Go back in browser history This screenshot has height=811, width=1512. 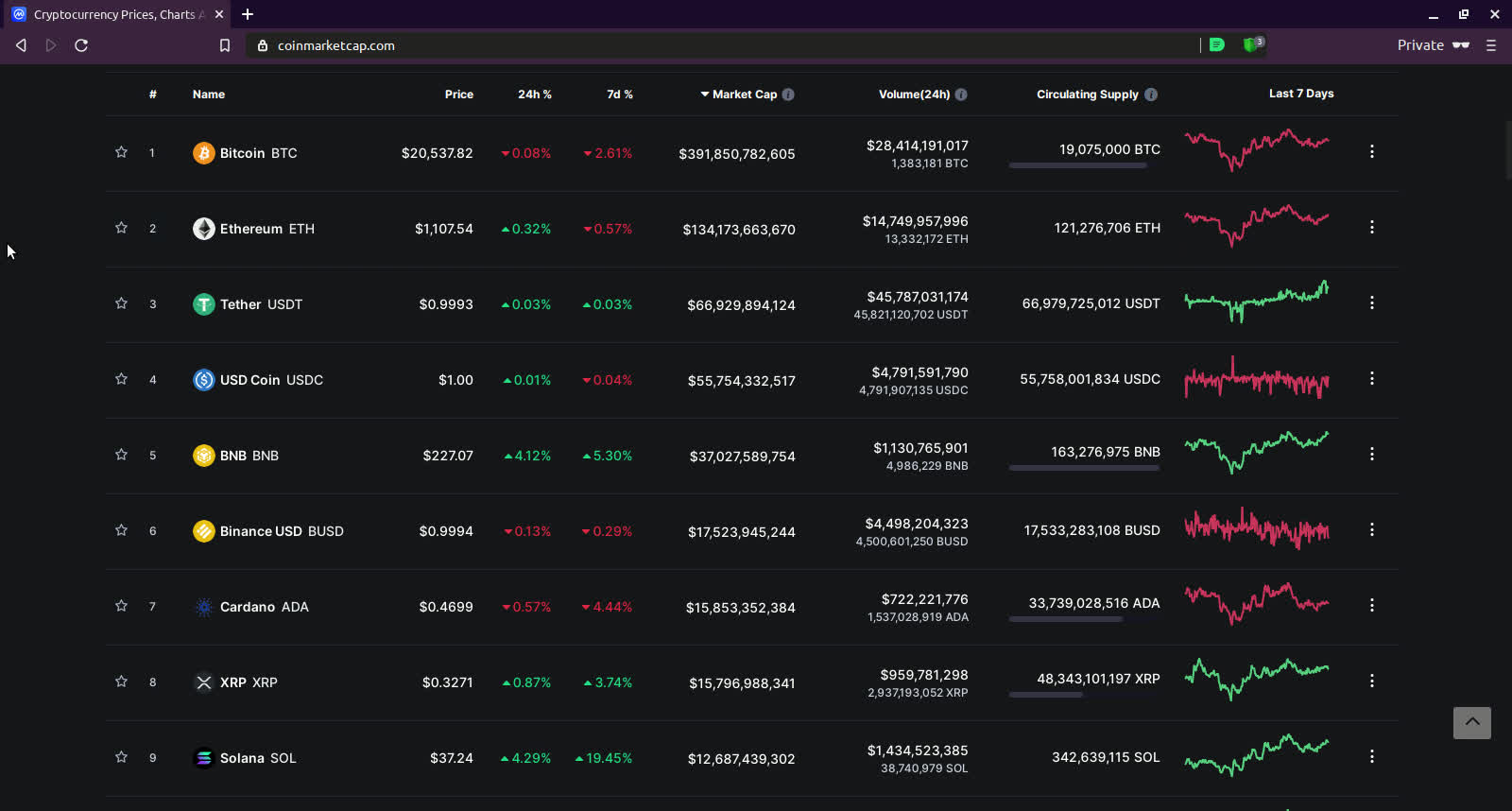[21, 45]
